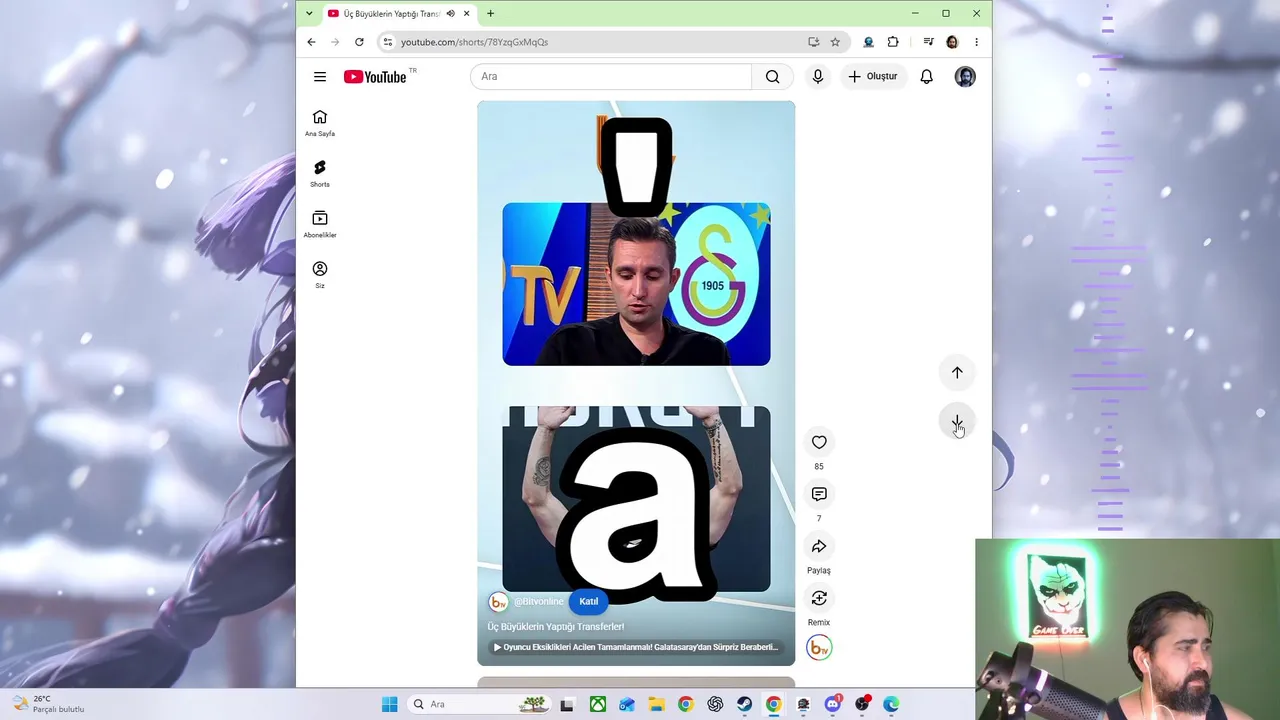Open the Chrome profile avatar

pos(952,42)
